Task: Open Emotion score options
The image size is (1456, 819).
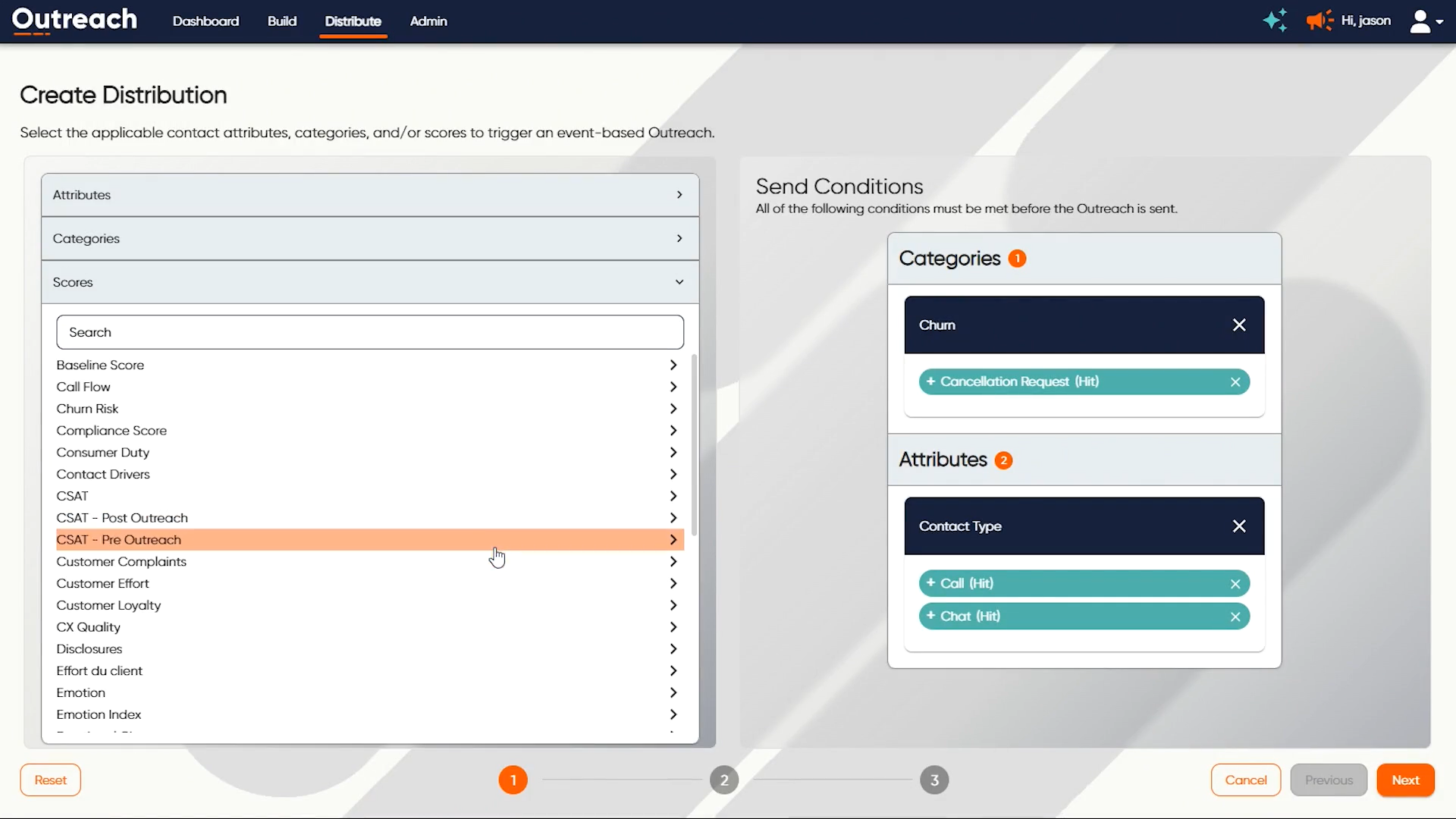Action: click(x=370, y=693)
